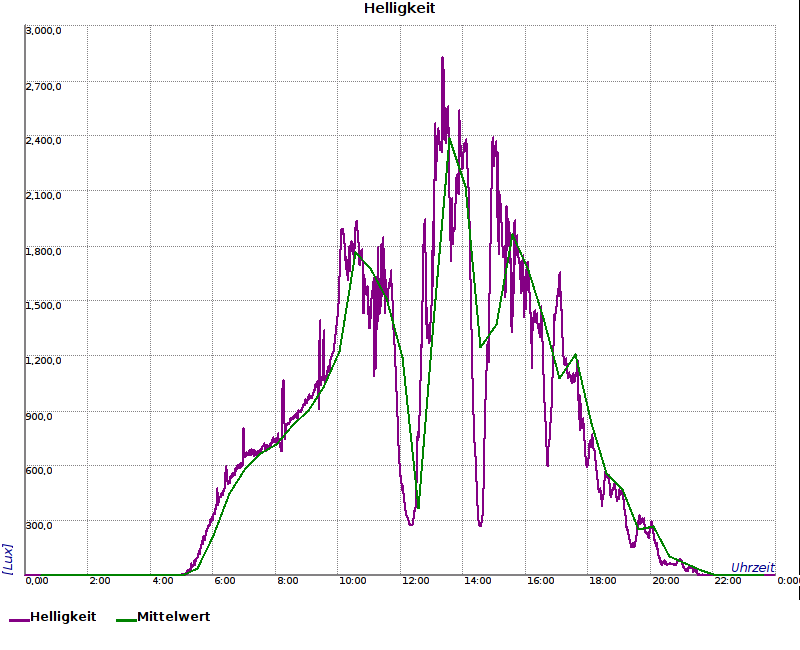Screen dimensions: 800x650
Task: Click the 8:00 time tick label
Action: (x=288, y=581)
